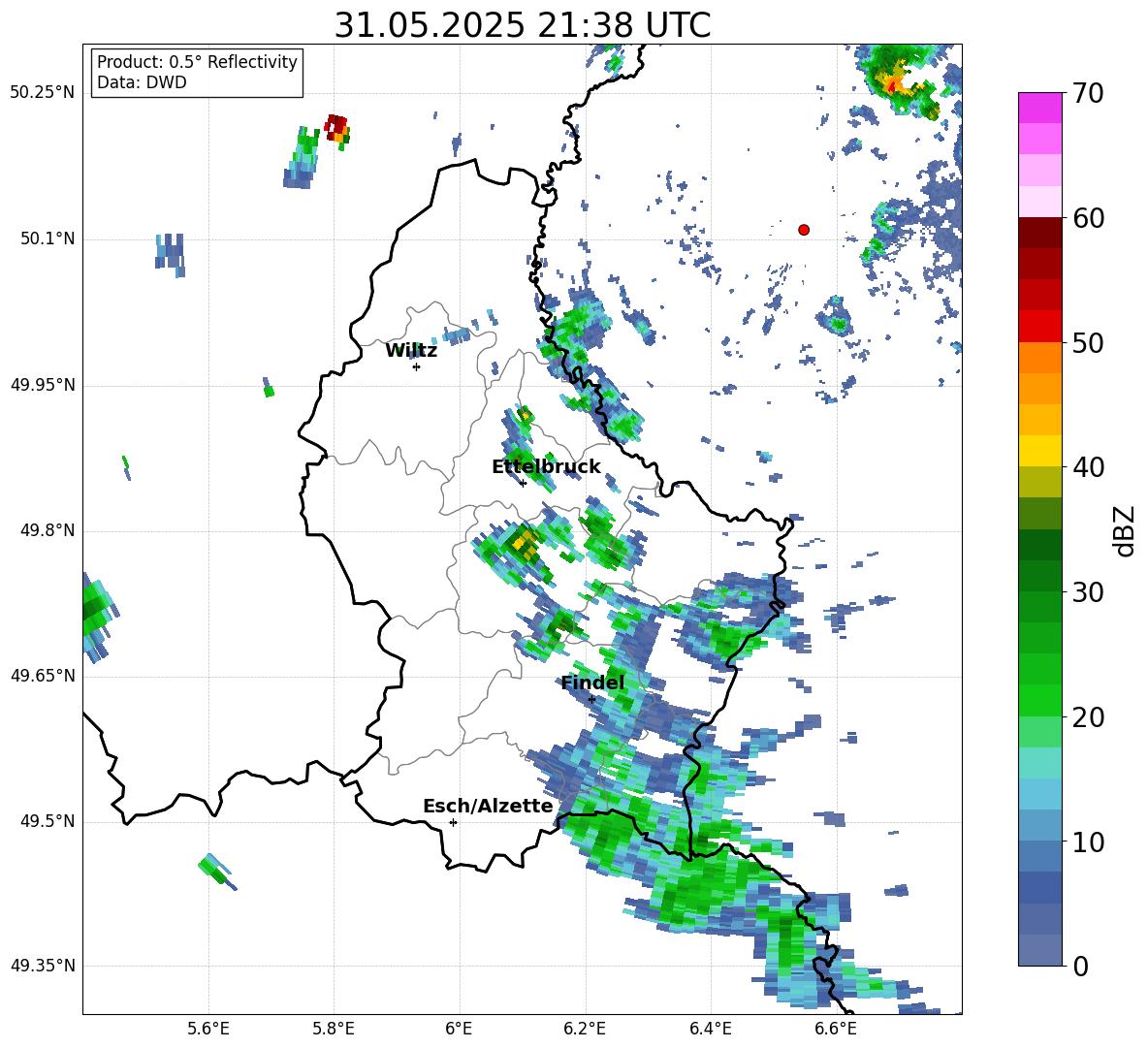Screen dimensions: 1148x1048
Task: Click the 30 tick label on colorbar
Action: click(1088, 592)
